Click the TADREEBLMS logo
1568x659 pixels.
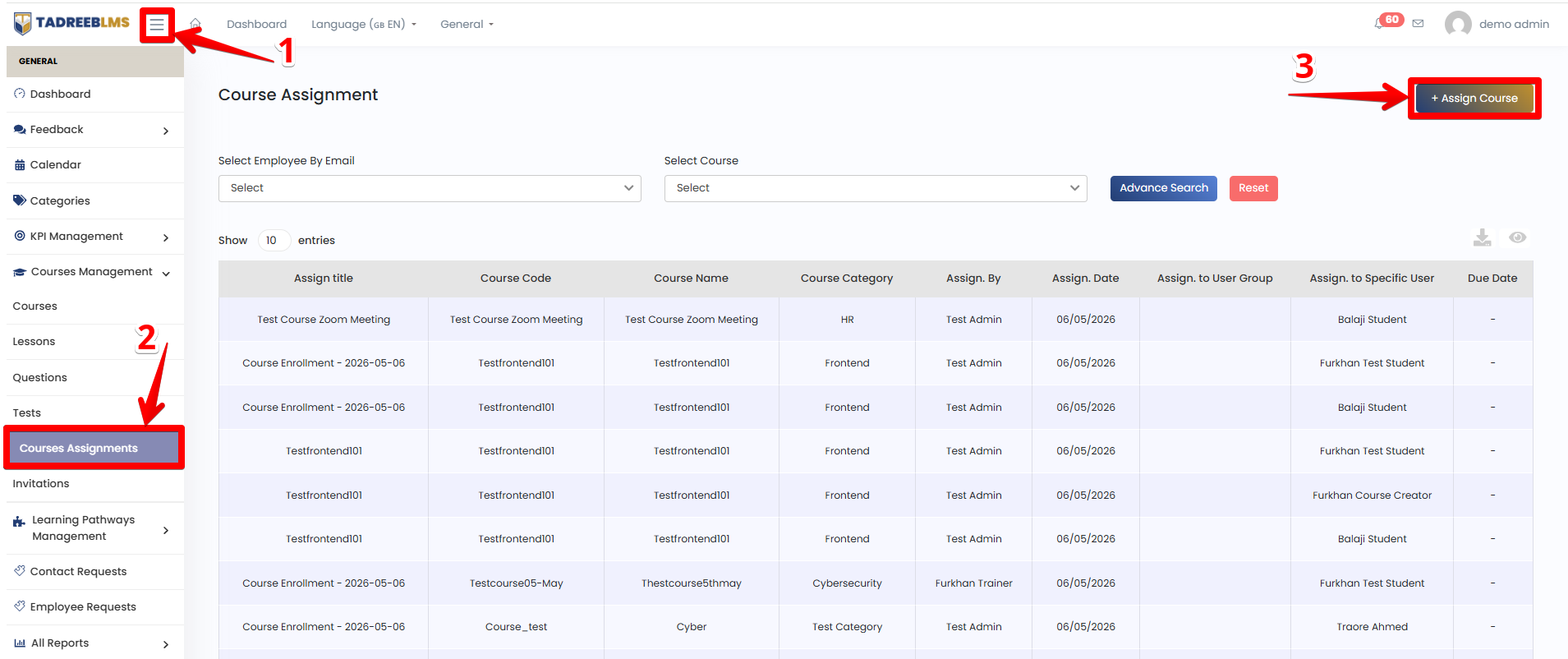click(x=72, y=23)
